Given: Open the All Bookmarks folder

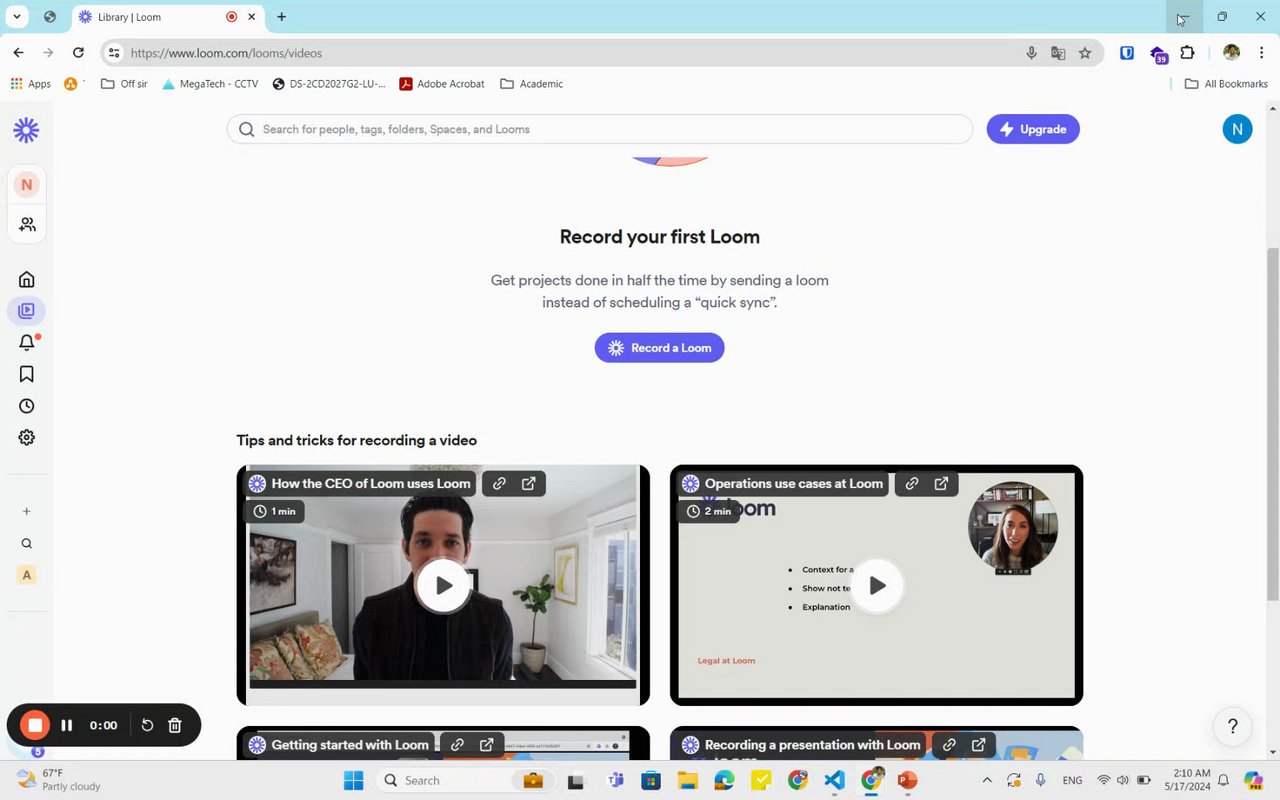Looking at the screenshot, I should pyautogui.click(x=1225, y=84).
